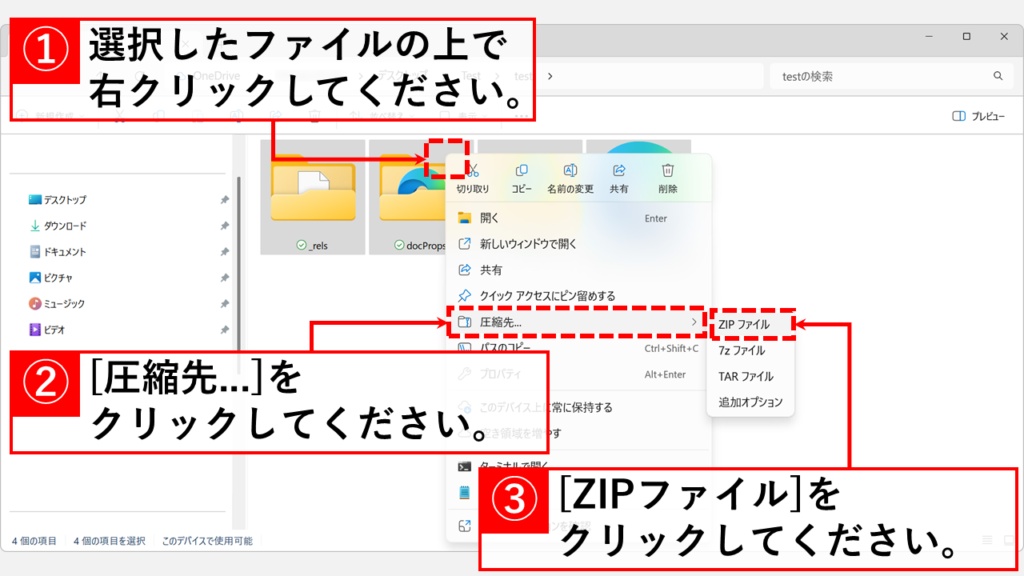Click pin icon beside ミュージック
The width and height of the screenshot is (1024, 576).
coord(224,304)
